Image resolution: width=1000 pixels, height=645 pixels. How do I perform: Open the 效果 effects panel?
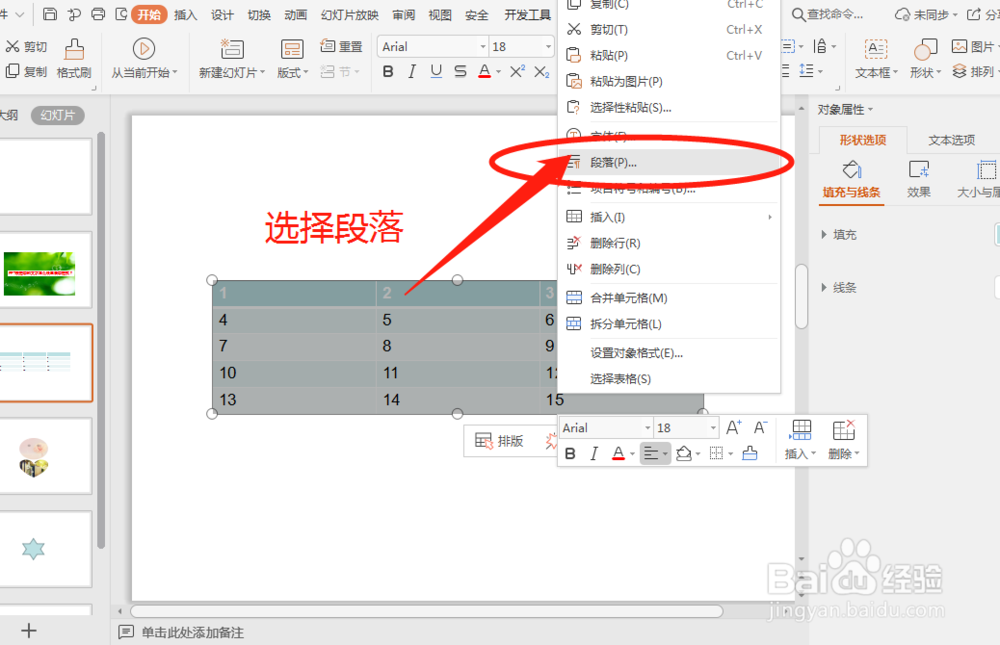click(917, 180)
